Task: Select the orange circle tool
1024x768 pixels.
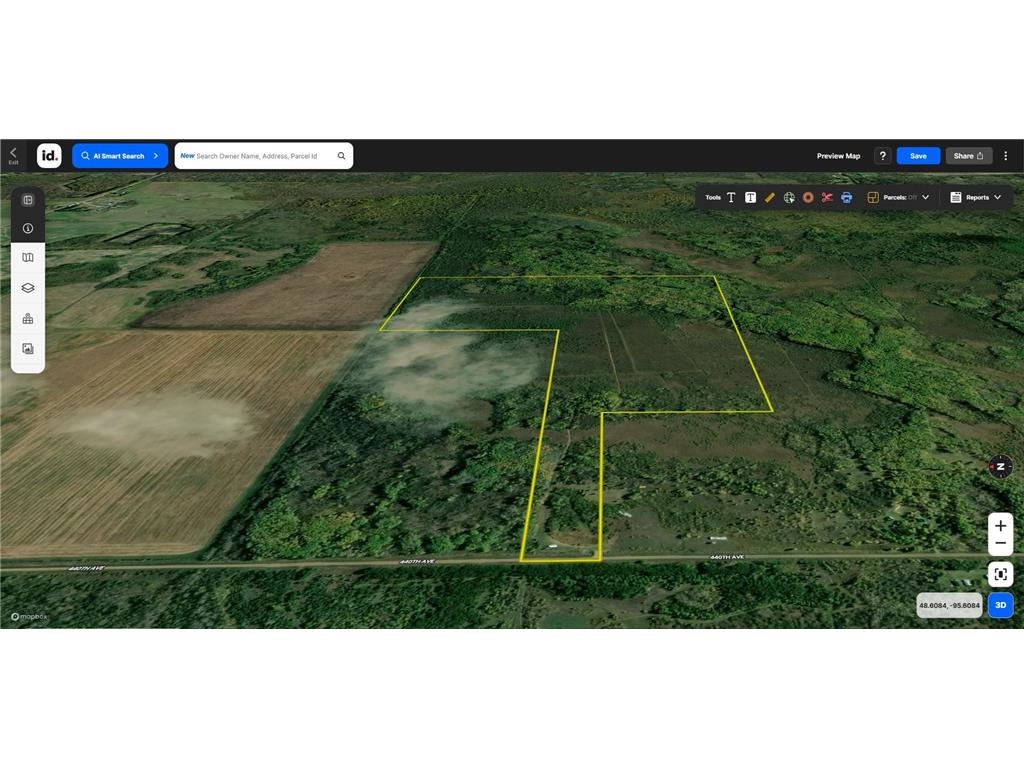Action: [808, 197]
